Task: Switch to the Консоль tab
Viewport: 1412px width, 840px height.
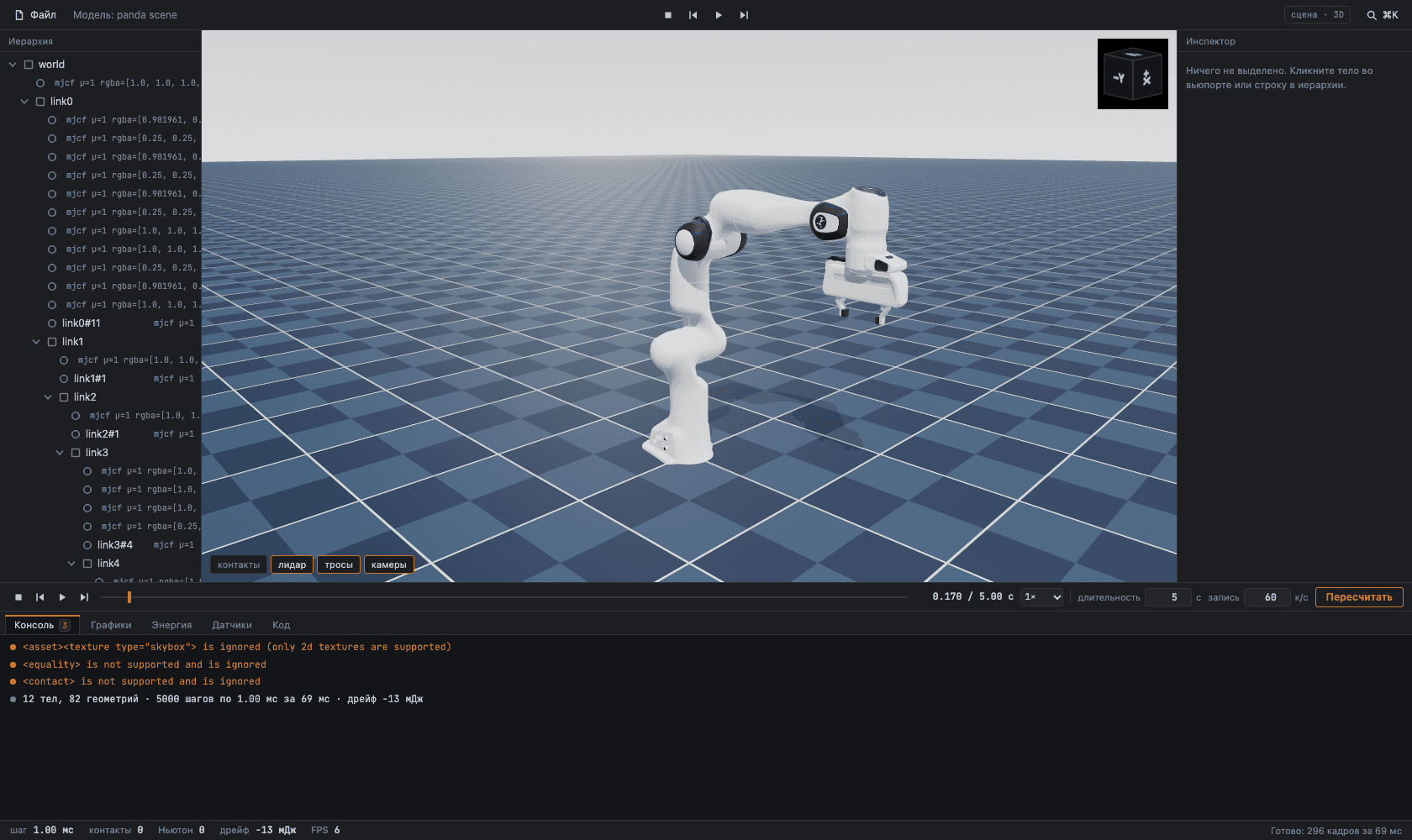Action: (42, 625)
